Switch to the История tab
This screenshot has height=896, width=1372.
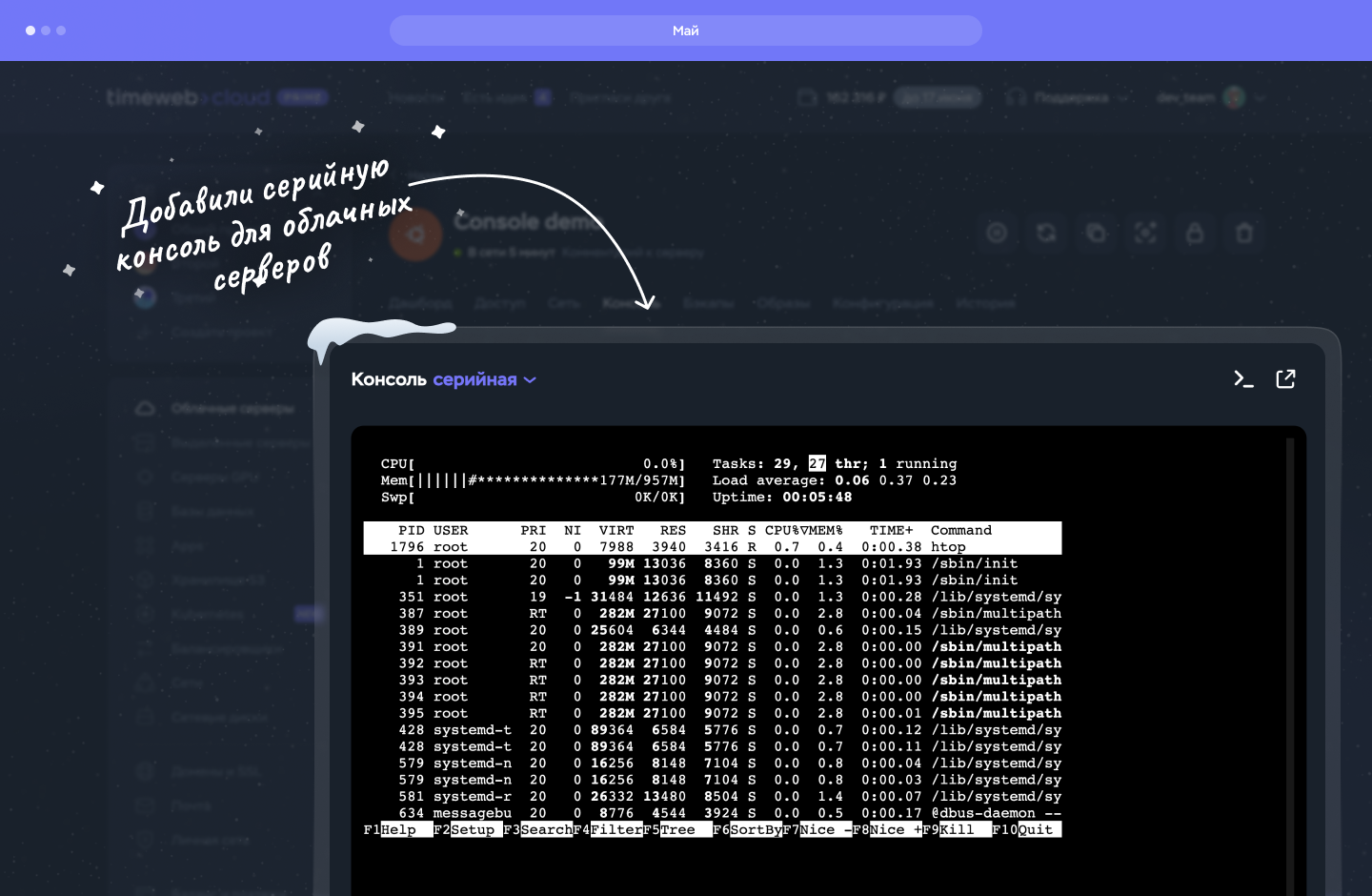[986, 303]
